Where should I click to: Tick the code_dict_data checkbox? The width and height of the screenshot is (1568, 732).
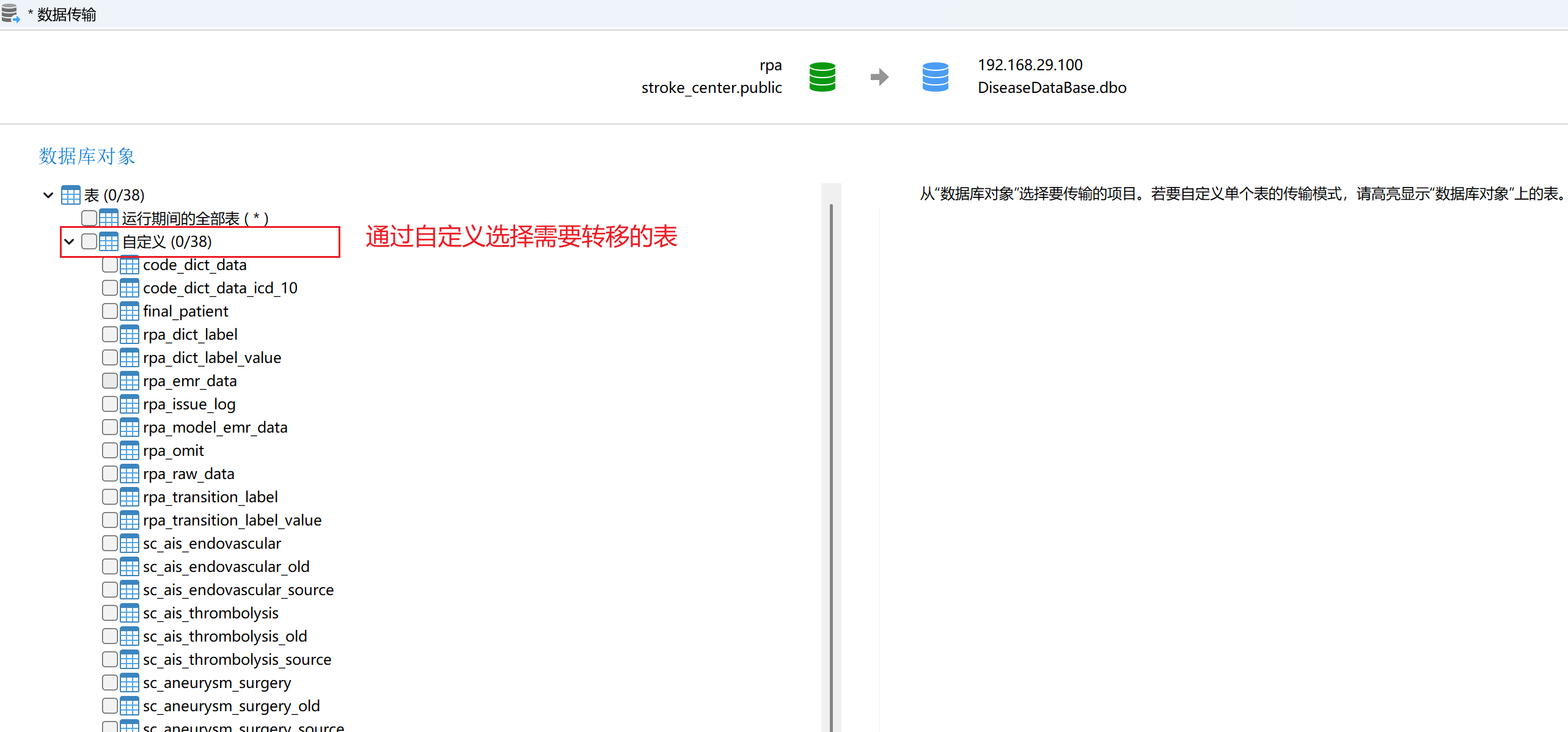(110, 265)
